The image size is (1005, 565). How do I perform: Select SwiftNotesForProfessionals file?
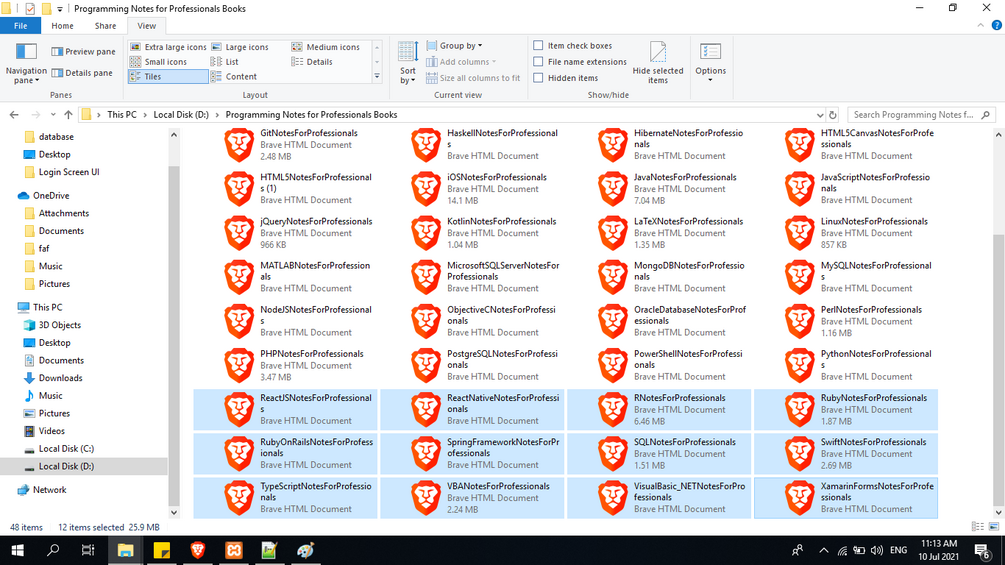pyautogui.click(x=846, y=454)
